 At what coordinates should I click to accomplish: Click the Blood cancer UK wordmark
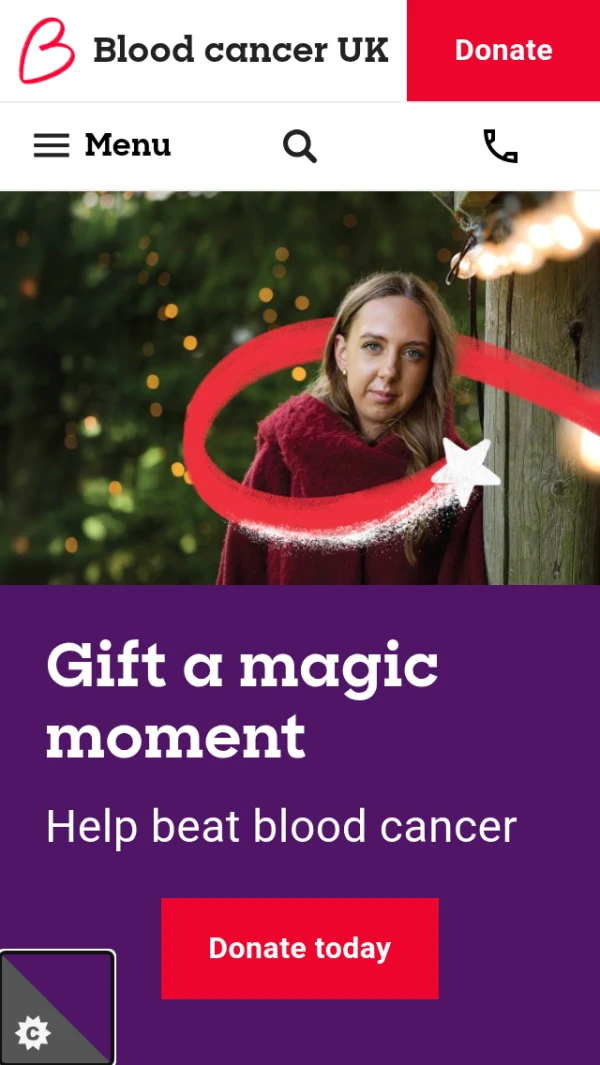click(x=241, y=50)
